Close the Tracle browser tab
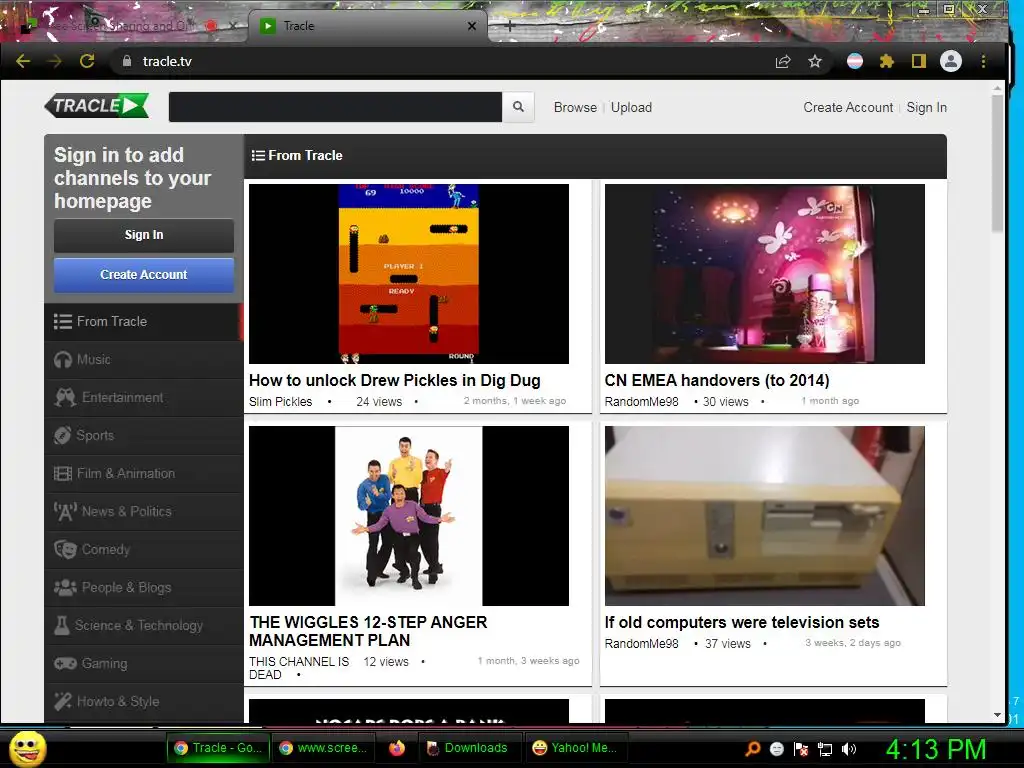The height and width of the screenshot is (768, 1024). point(472,26)
